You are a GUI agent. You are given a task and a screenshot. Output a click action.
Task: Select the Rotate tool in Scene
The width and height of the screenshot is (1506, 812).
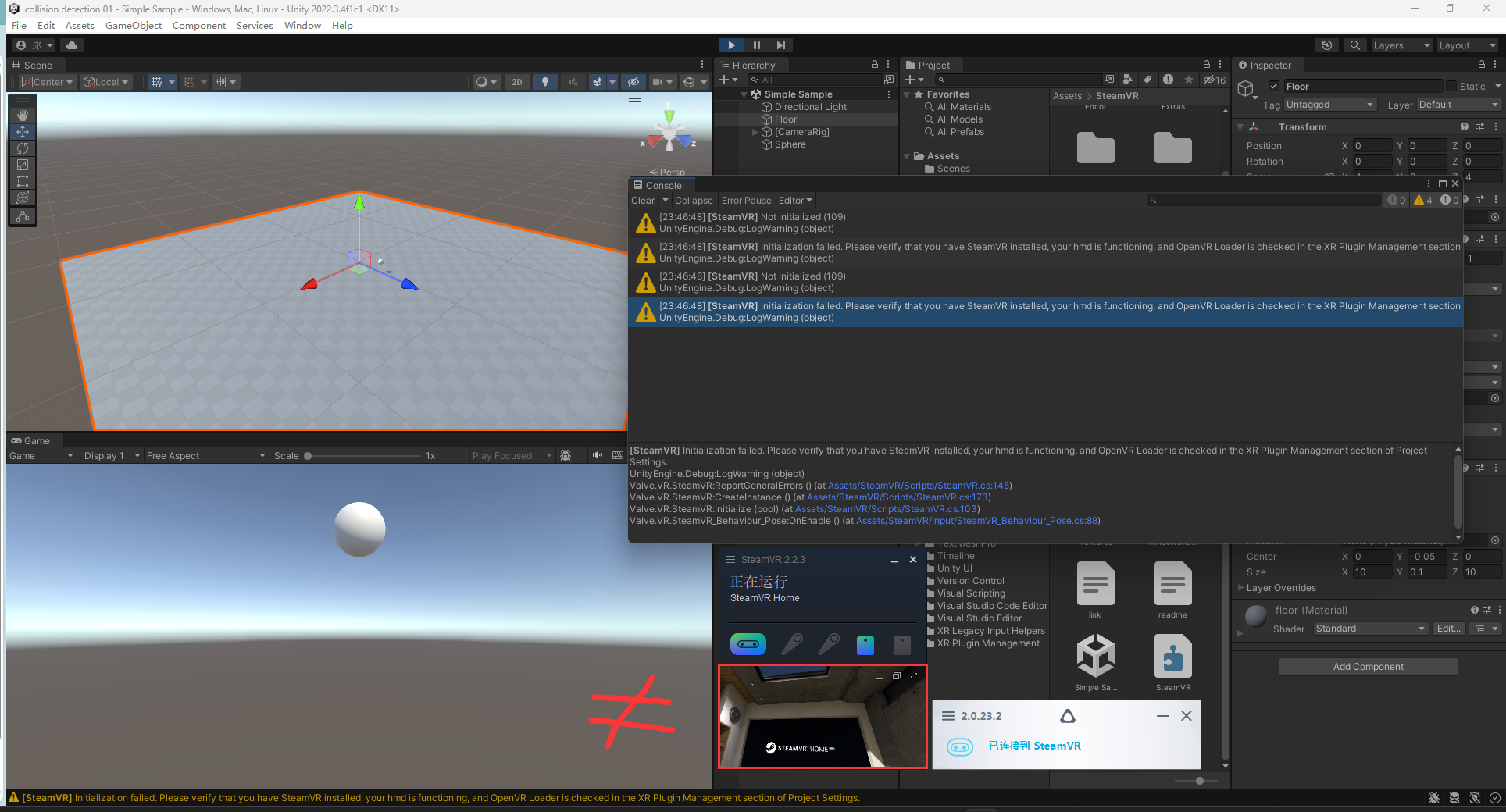pos(22,148)
